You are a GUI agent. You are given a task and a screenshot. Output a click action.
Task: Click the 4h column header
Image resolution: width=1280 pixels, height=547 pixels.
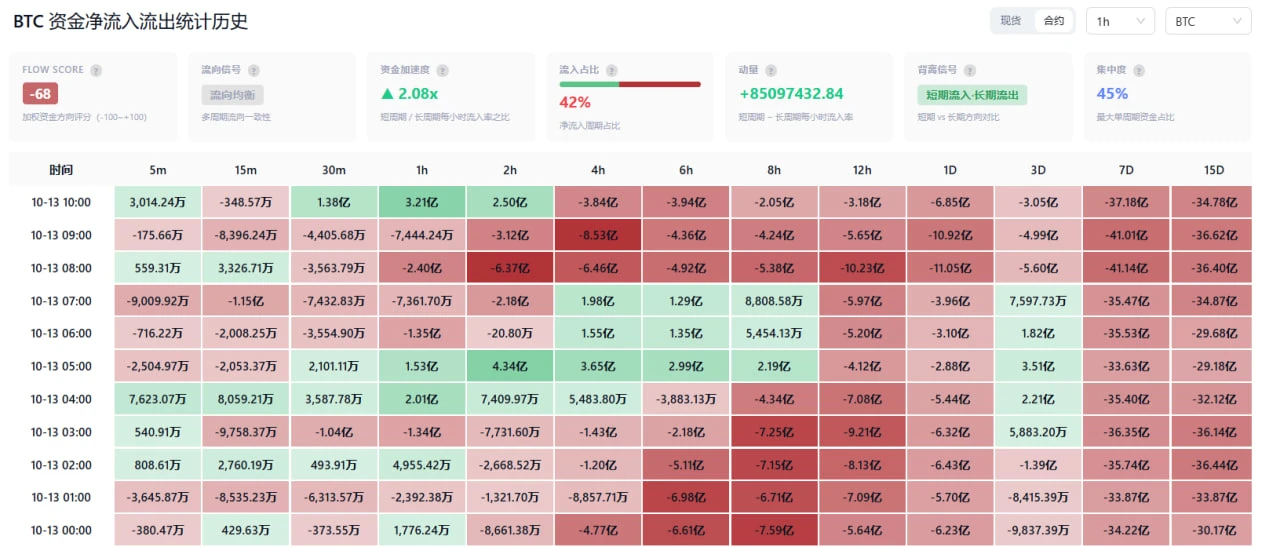click(x=598, y=170)
